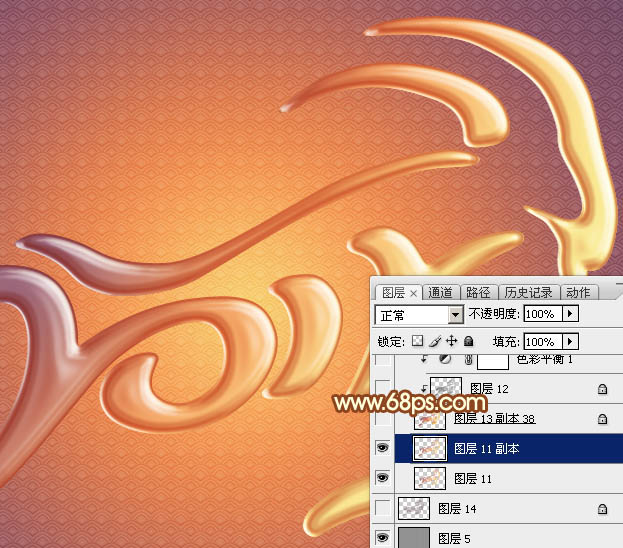Click the 图层 14 thumbnail
The image size is (623, 548).
[x=414, y=508]
